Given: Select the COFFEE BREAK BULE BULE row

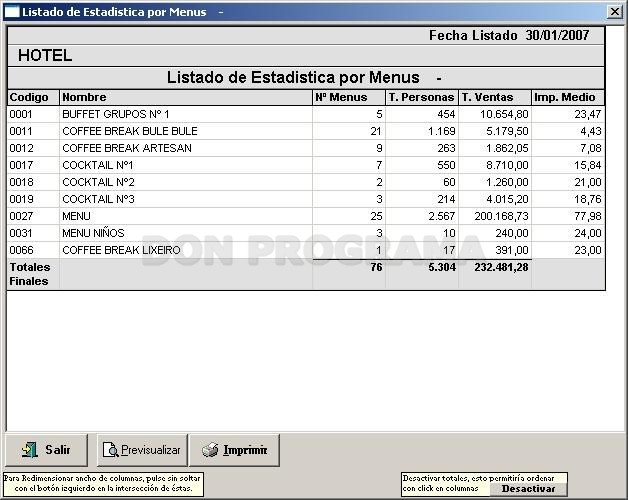Looking at the screenshot, I should pyautogui.click(x=306, y=131).
